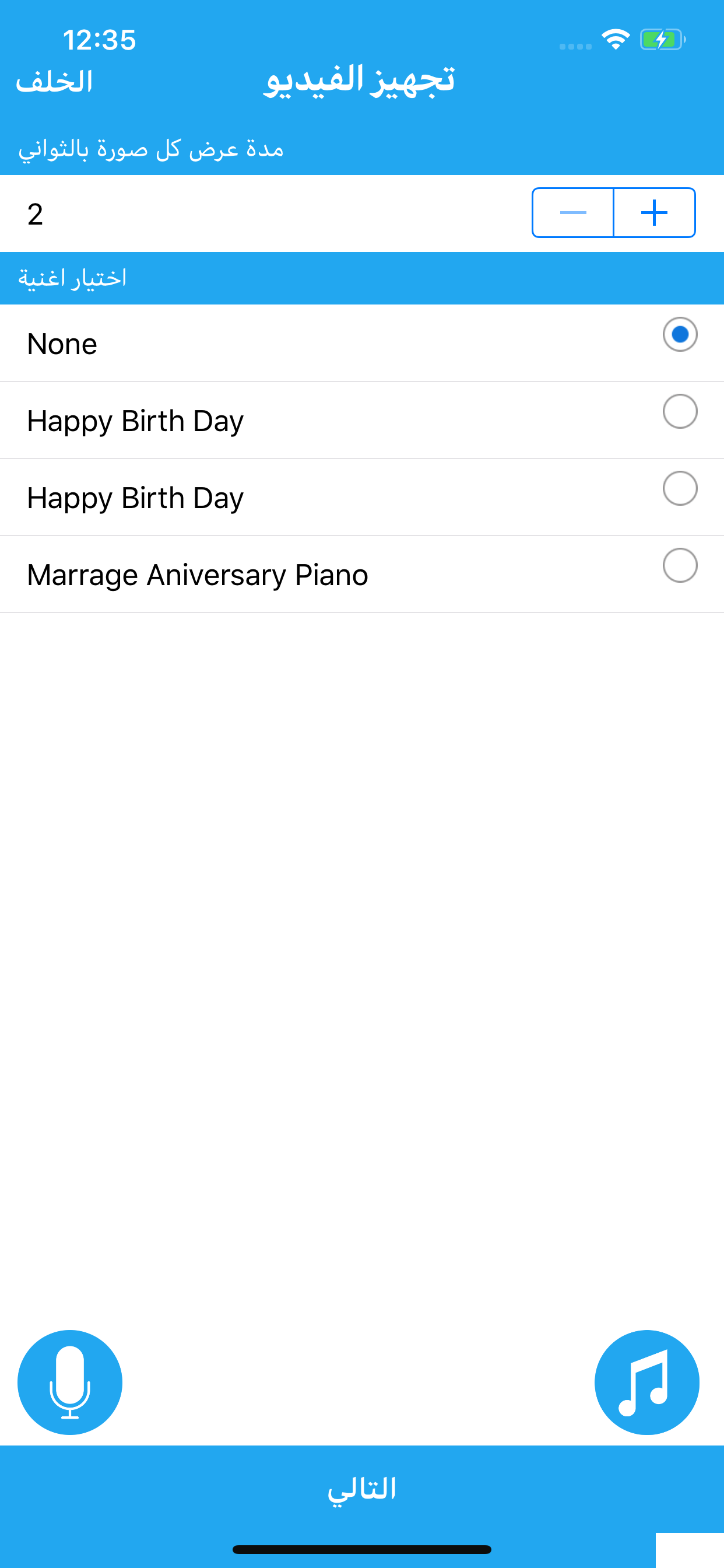Tap the تجهيز الفيديو title

pyautogui.click(x=360, y=80)
